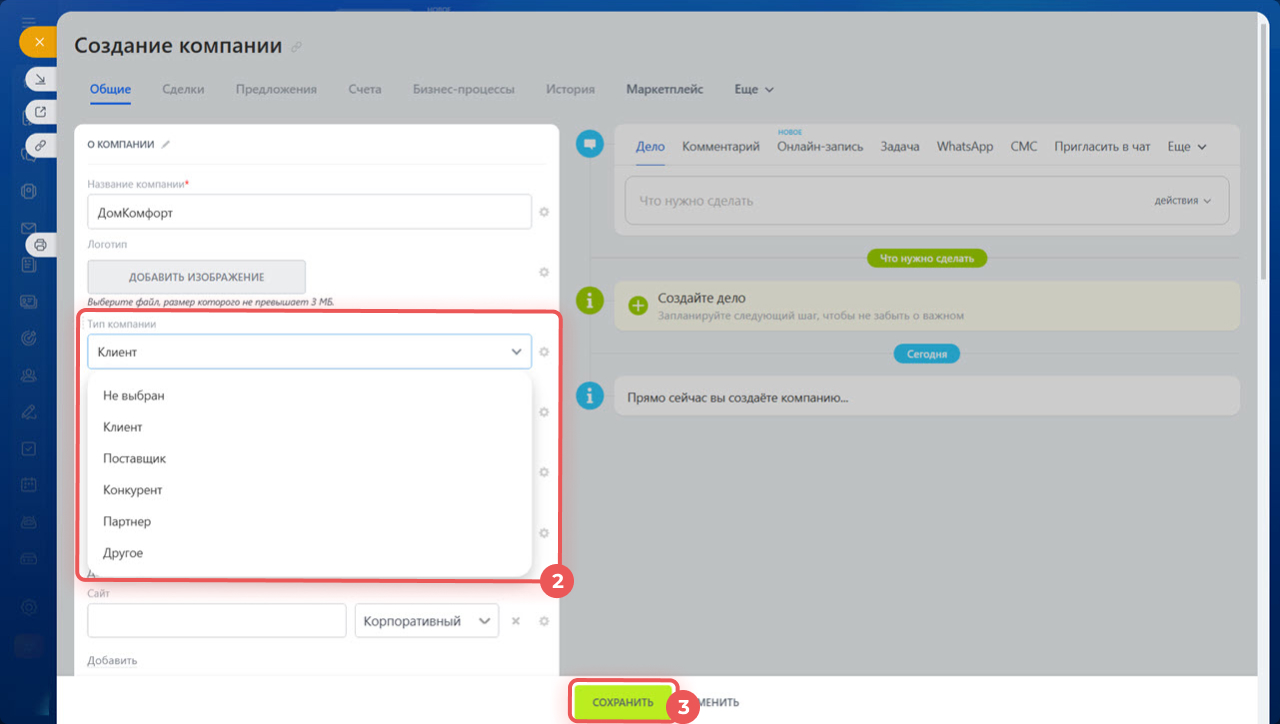Click the print icon on sidebar
This screenshot has width=1280, height=724.
click(x=41, y=244)
